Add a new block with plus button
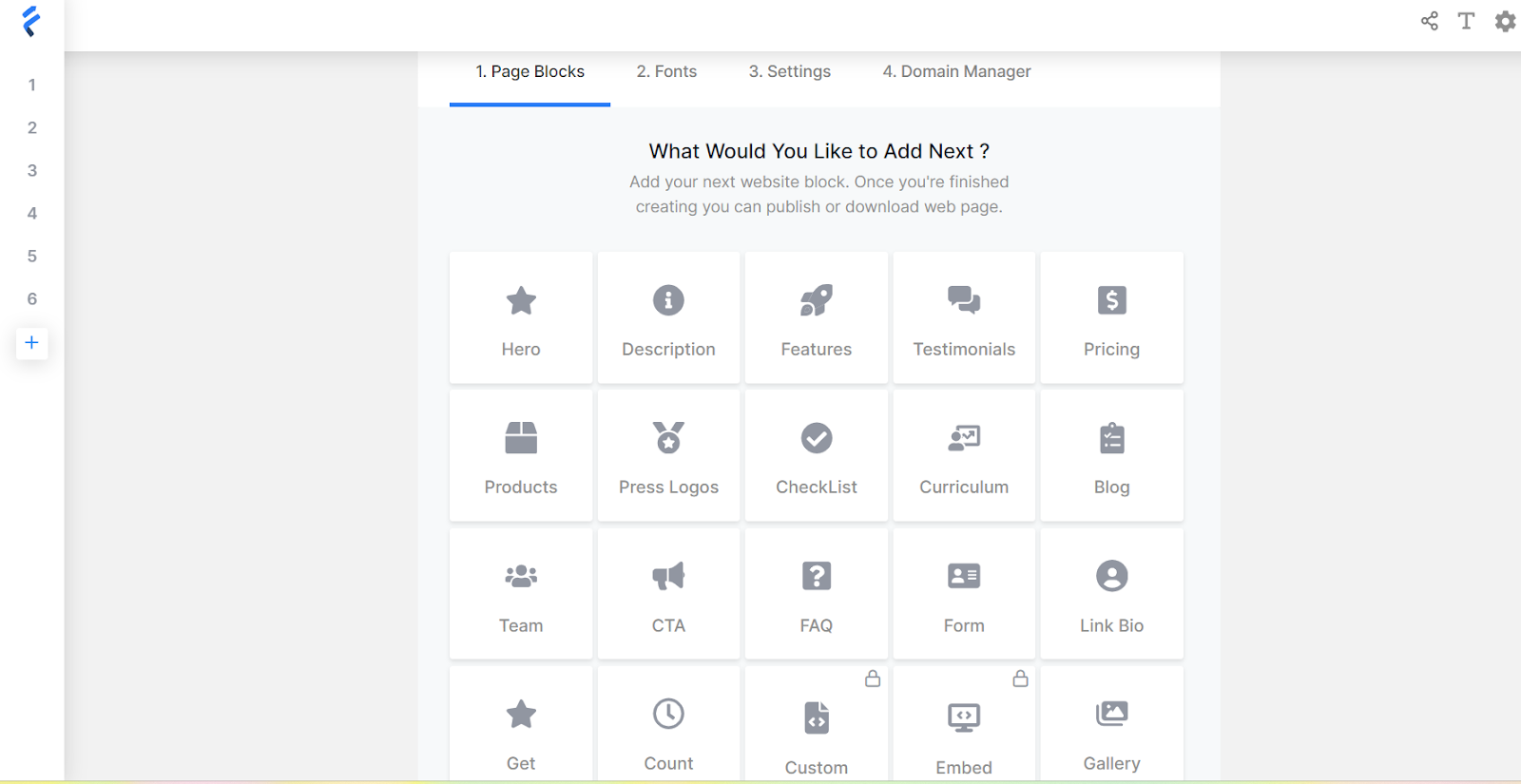1521x784 pixels. 31,343
